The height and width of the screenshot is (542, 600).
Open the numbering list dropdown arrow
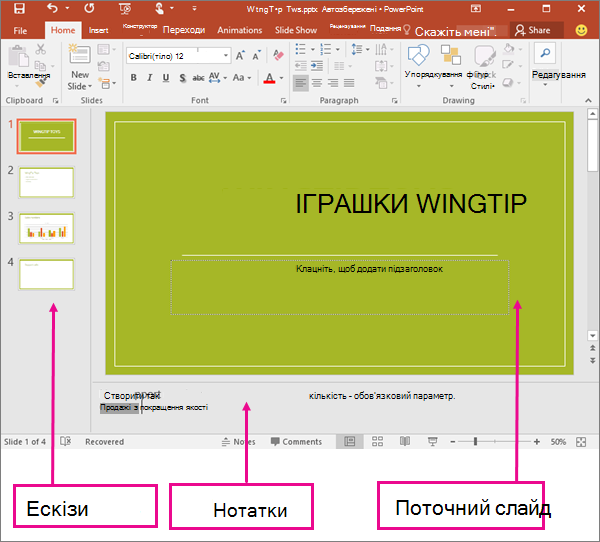click(x=338, y=49)
